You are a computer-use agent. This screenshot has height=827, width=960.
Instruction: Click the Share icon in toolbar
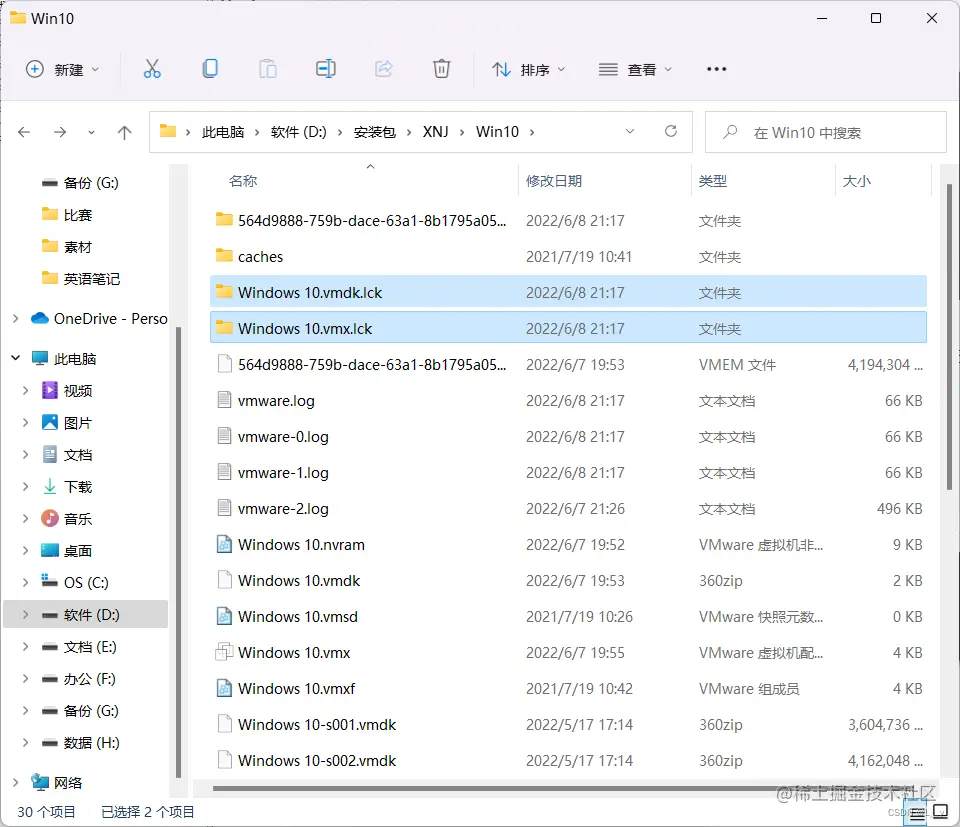[x=384, y=69]
